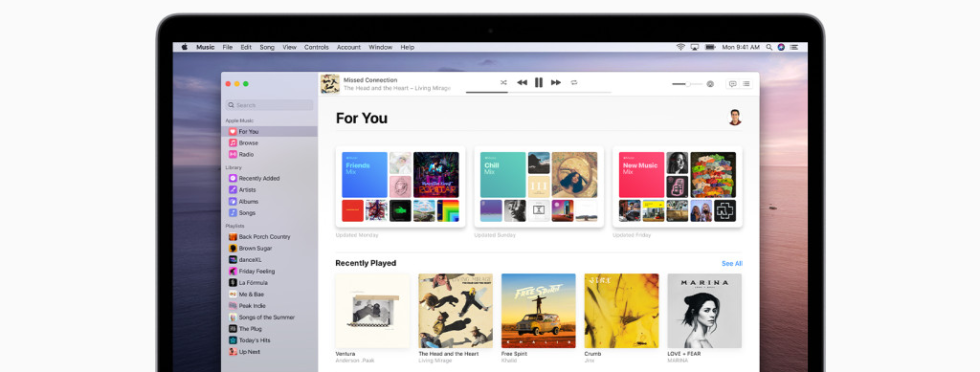Image resolution: width=980 pixels, height=372 pixels.
Task: Skip back to the previous track
Action: coord(522,83)
